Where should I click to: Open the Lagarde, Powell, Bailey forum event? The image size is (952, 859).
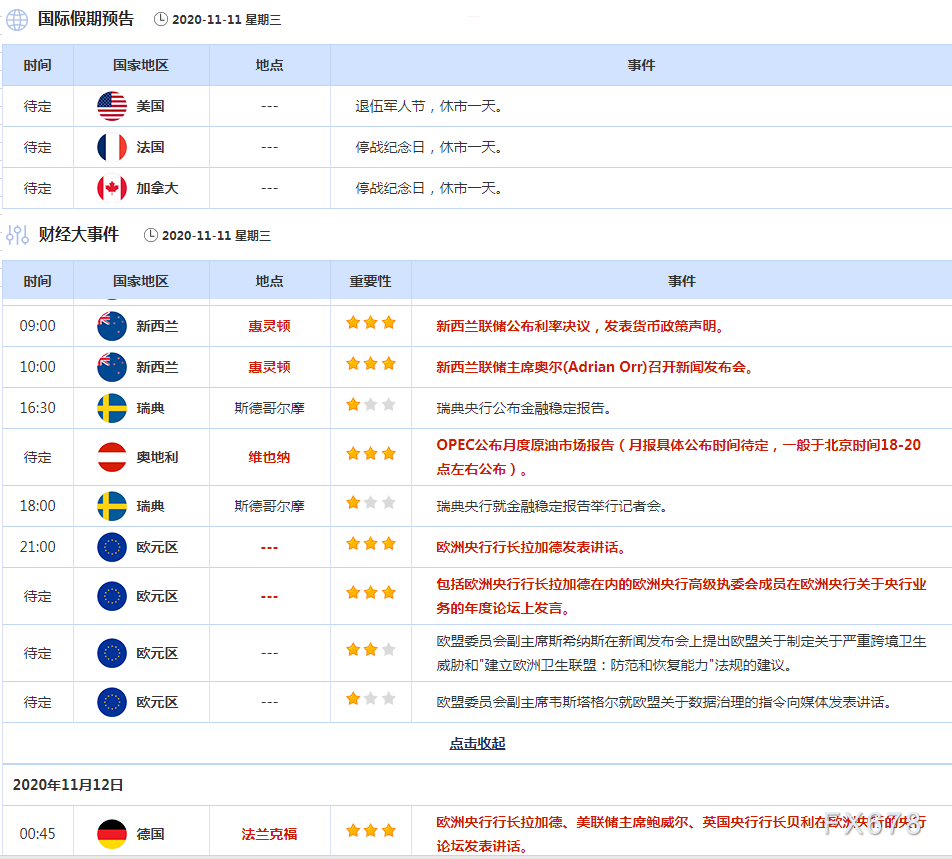coord(681,834)
